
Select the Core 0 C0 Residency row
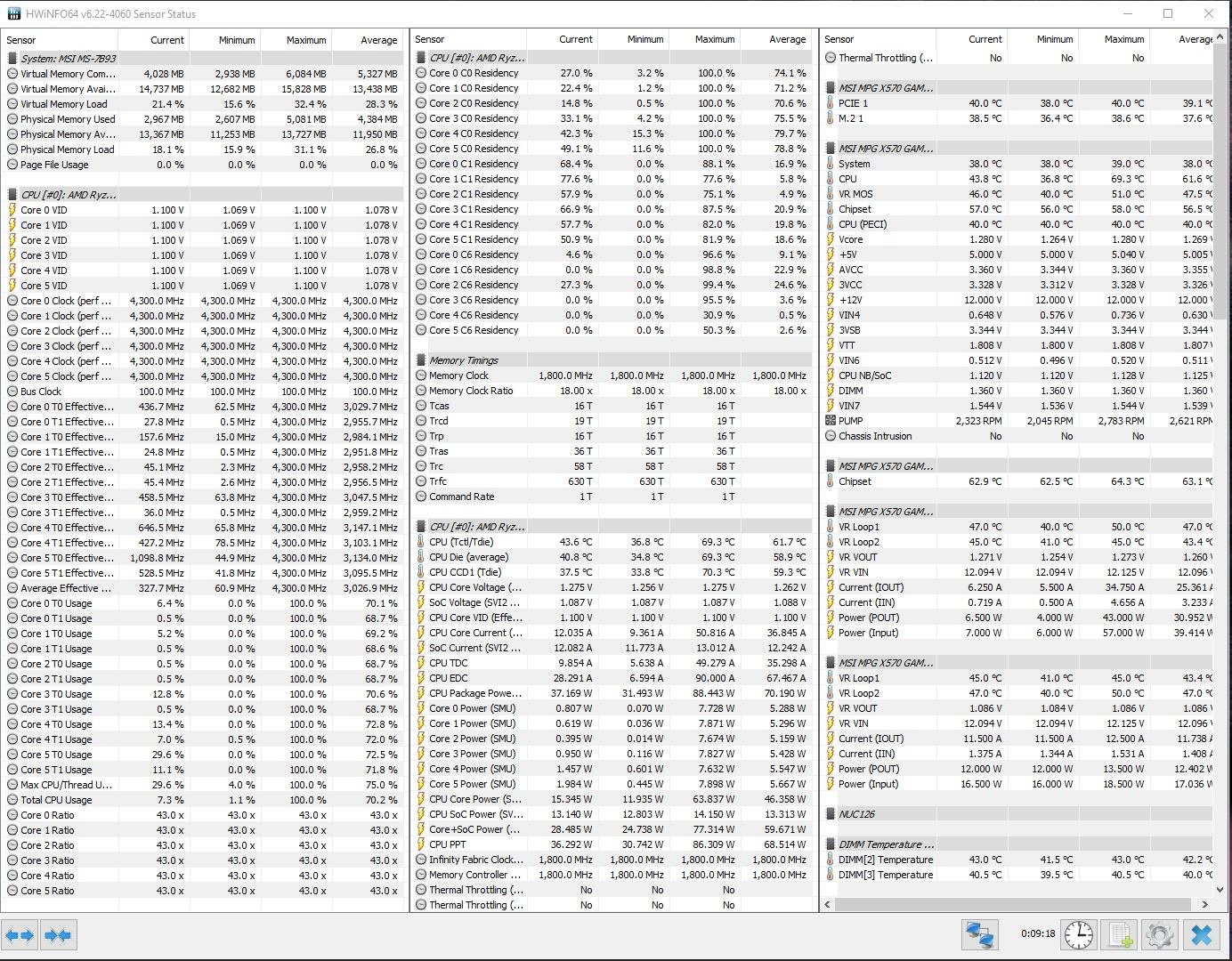(612, 73)
